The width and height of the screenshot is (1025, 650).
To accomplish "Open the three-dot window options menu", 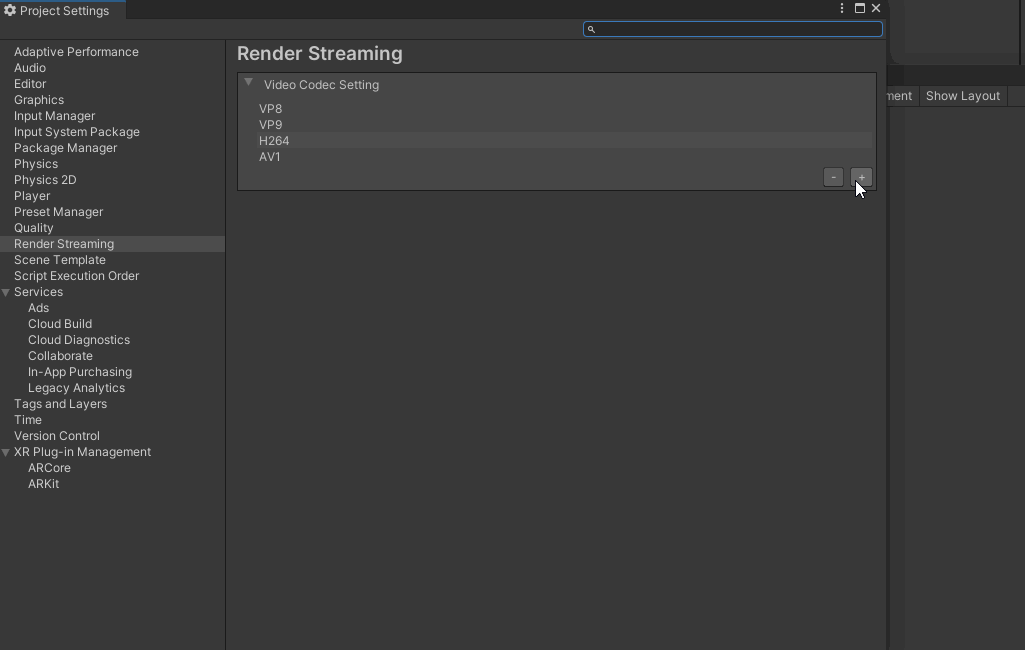I will tap(842, 8).
